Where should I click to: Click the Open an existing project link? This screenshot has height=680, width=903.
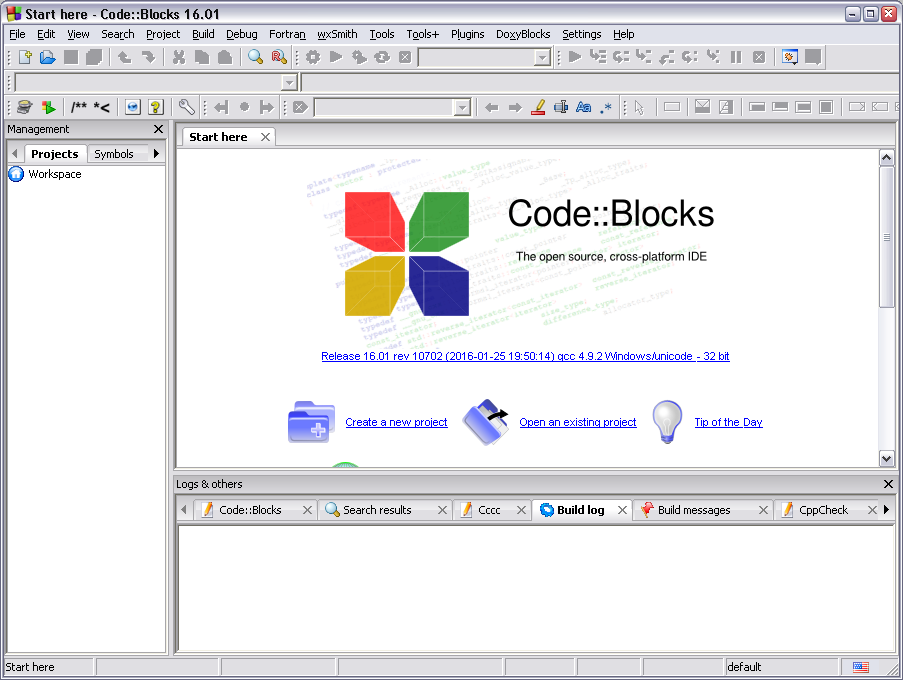pyautogui.click(x=578, y=422)
